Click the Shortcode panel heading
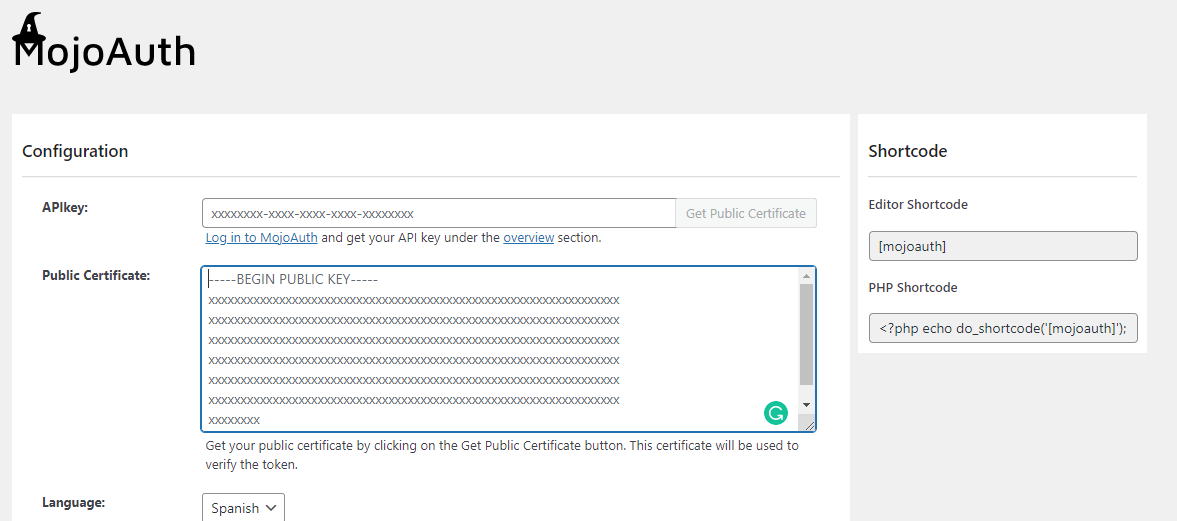The height and width of the screenshot is (521, 1177). [x=908, y=151]
